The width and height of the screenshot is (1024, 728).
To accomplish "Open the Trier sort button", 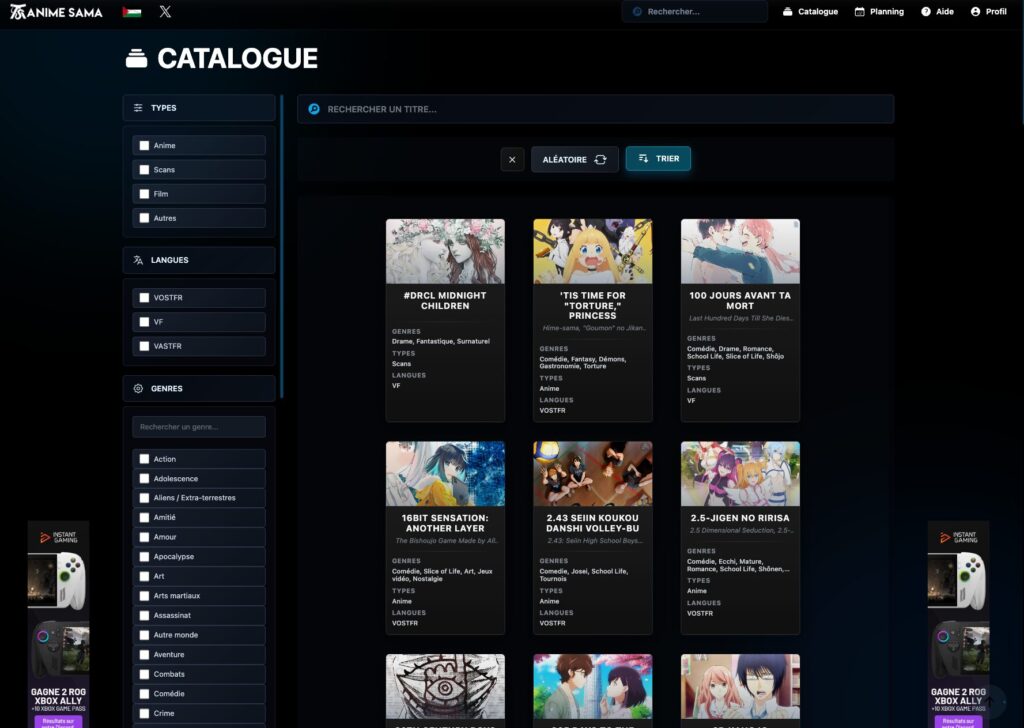I will (658, 159).
